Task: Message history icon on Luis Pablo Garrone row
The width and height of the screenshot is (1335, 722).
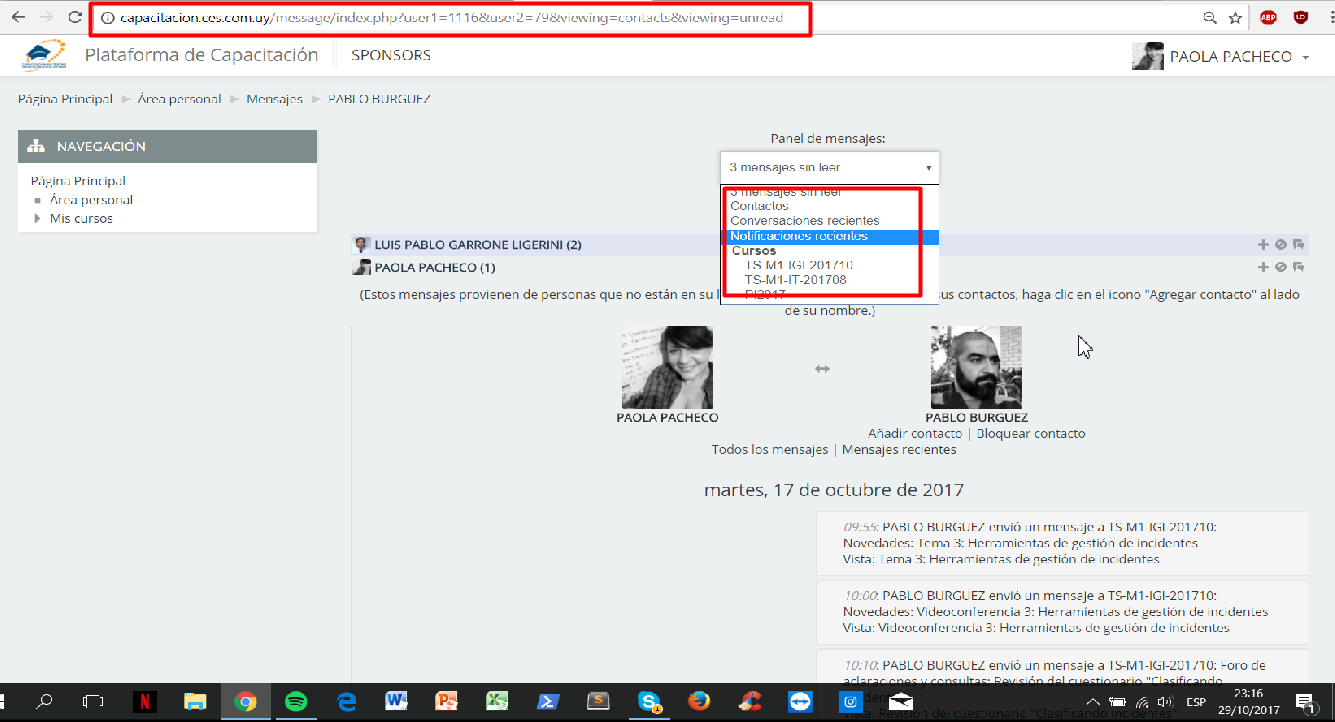Action: point(1298,244)
